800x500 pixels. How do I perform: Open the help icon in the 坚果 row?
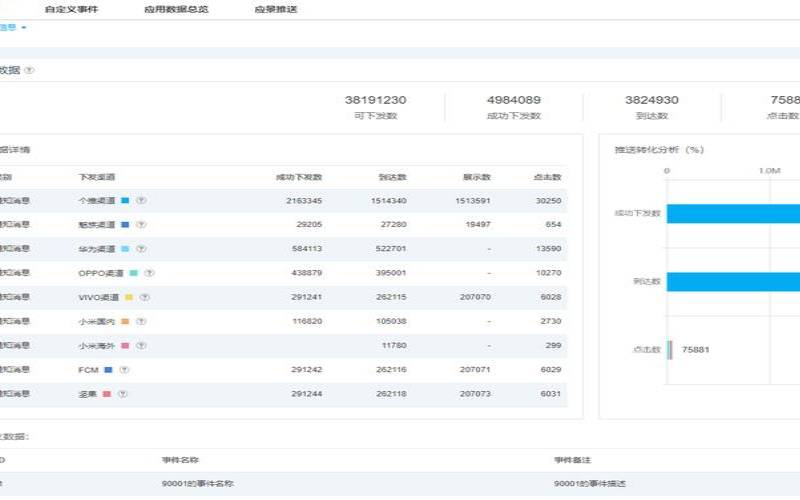click(122, 394)
